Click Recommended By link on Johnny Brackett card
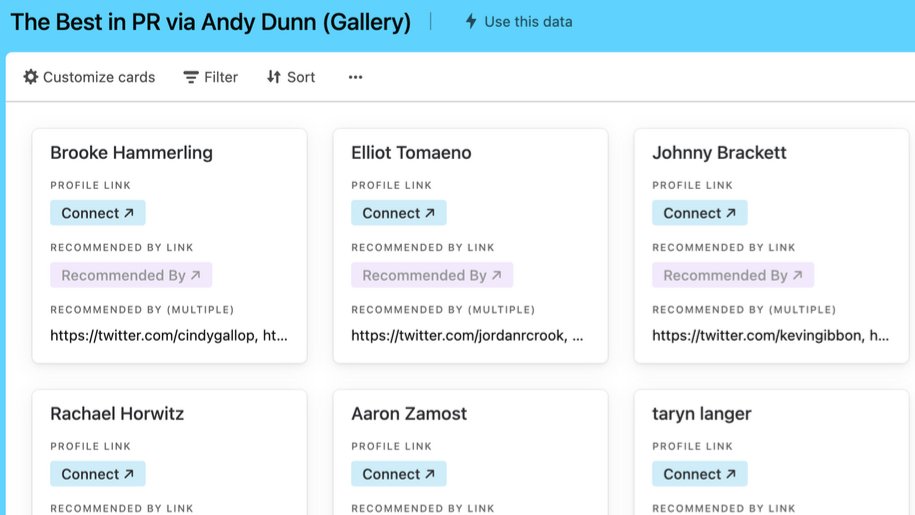The width and height of the screenshot is (915, 515). point(733,275)
